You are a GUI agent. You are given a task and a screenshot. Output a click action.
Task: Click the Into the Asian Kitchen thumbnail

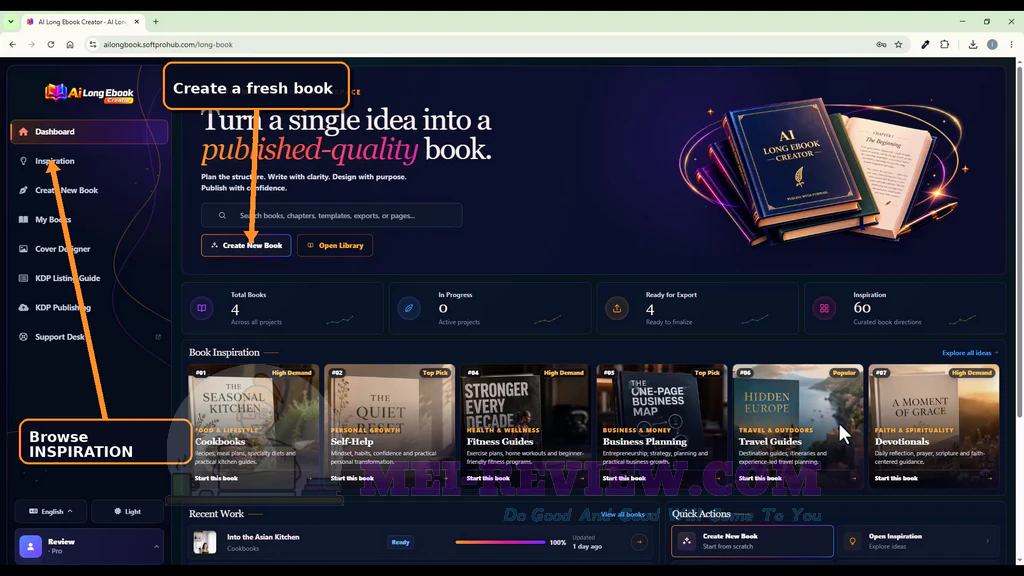click(205, 542)
